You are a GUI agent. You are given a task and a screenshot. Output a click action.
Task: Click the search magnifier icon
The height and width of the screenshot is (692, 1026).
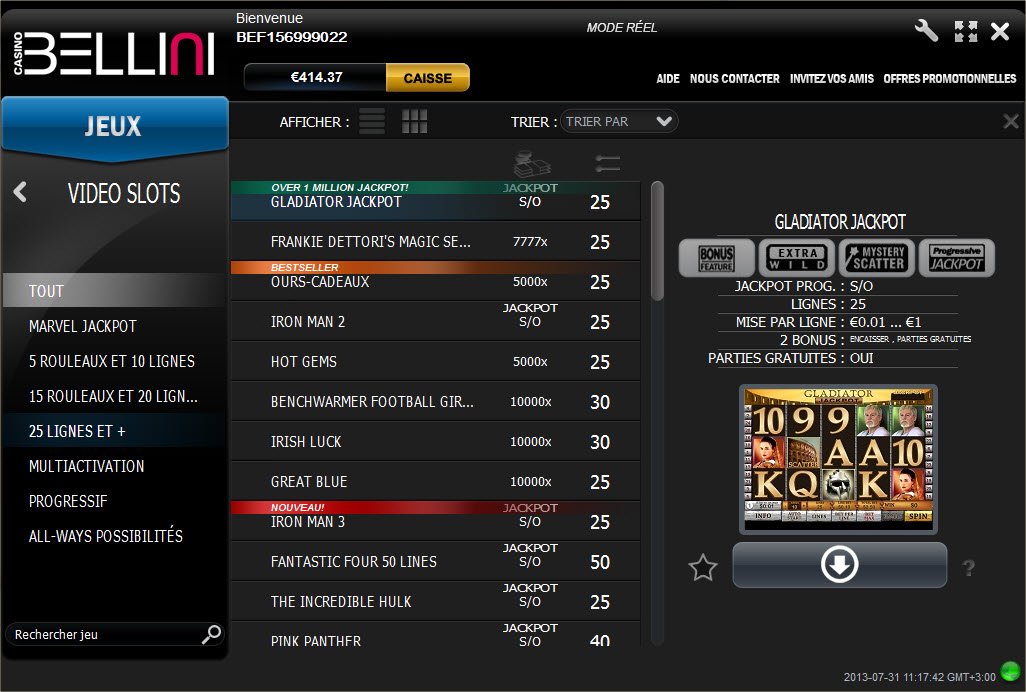pyautogui.click(x=211, y=633)
